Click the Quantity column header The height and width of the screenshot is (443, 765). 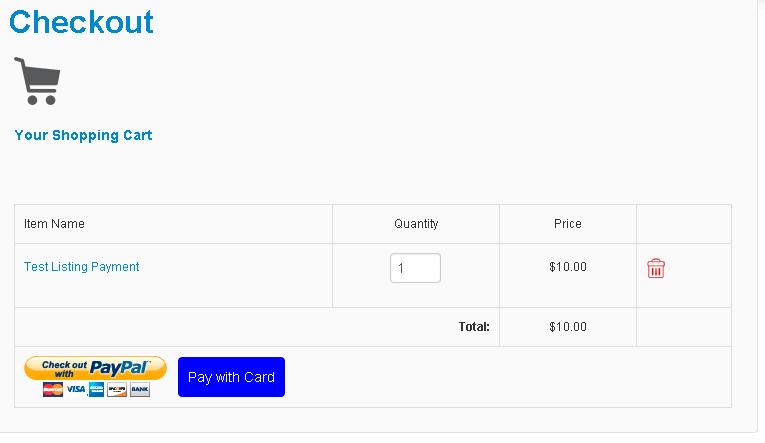pyautogui.click(x=416, y=224)
